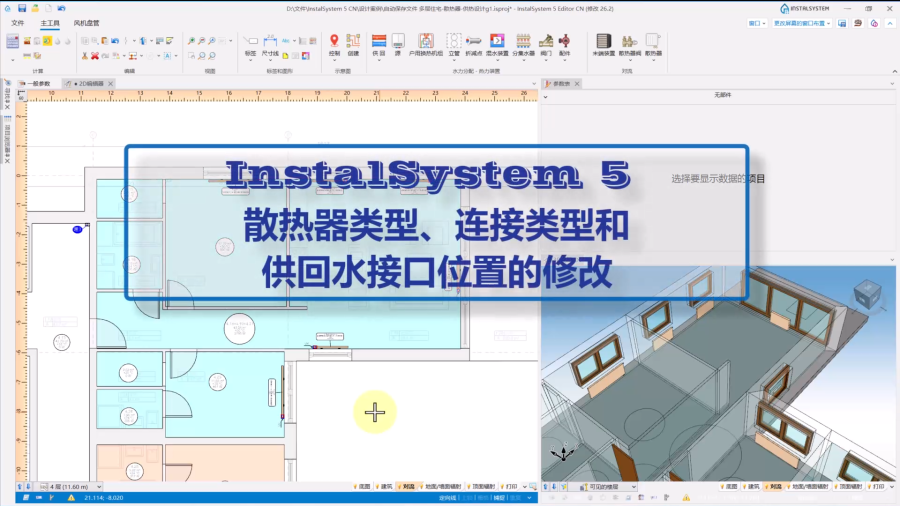Screen dimensions: 900x506
Task: Toggle 顶面辐射 layer in 2D editor
Action: (x=481, y=486)
